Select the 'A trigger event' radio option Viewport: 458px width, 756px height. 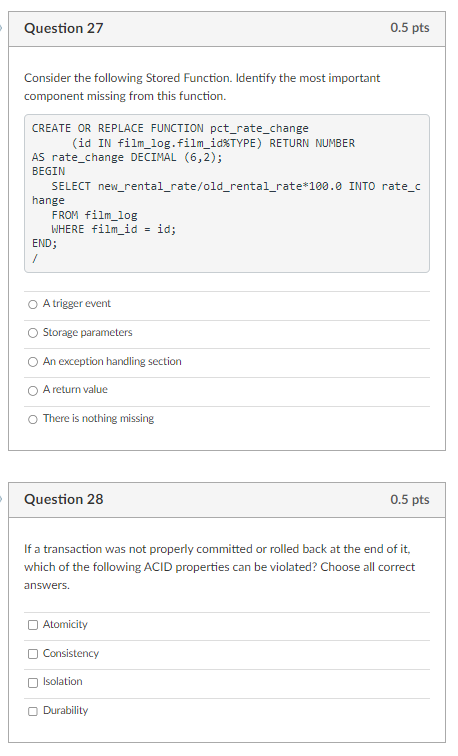click(x=33, y=304)
